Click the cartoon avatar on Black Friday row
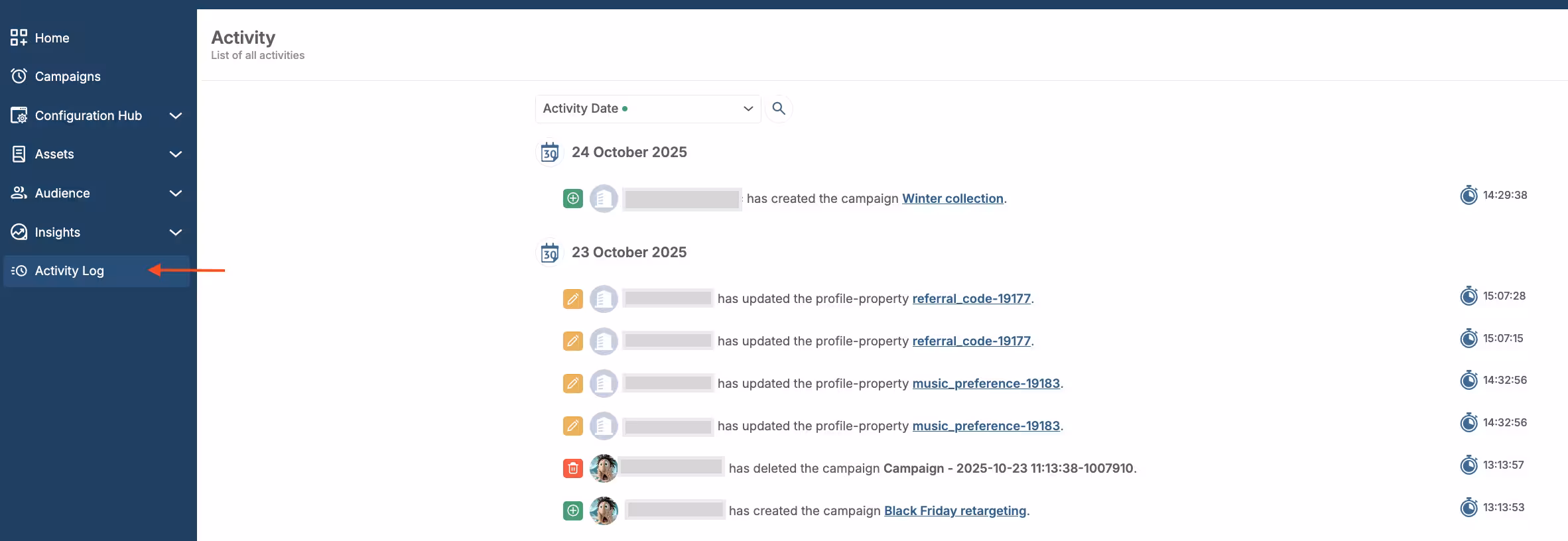This screenshot has width=1568, height=541. coord(604,511)
